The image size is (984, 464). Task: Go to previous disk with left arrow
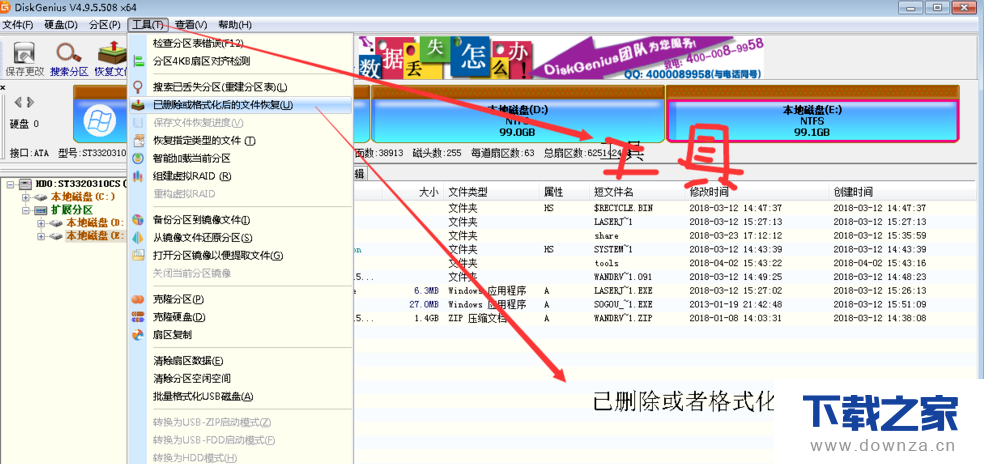18,102
